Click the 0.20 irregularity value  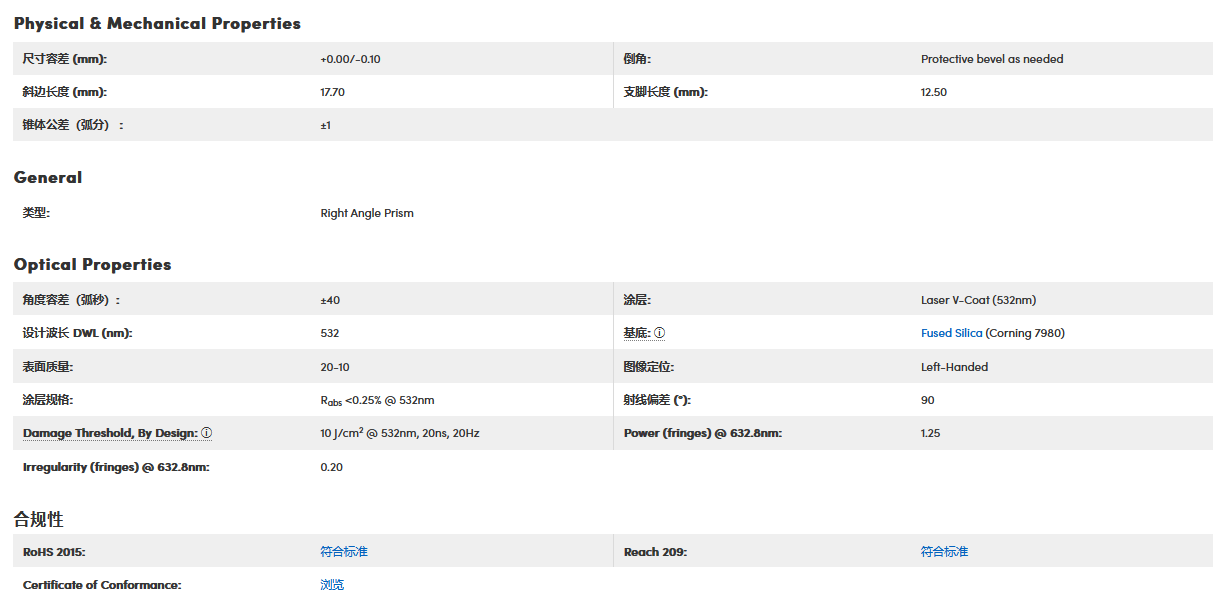coord(331,467)
